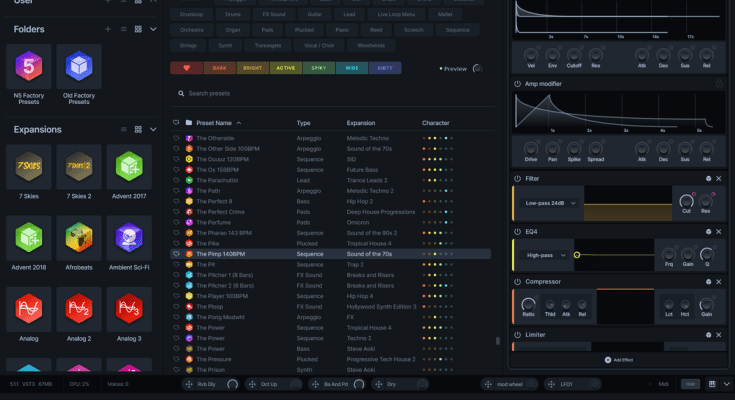Sort presets by the Type column
Screen dimensions: 735x400
304,123
